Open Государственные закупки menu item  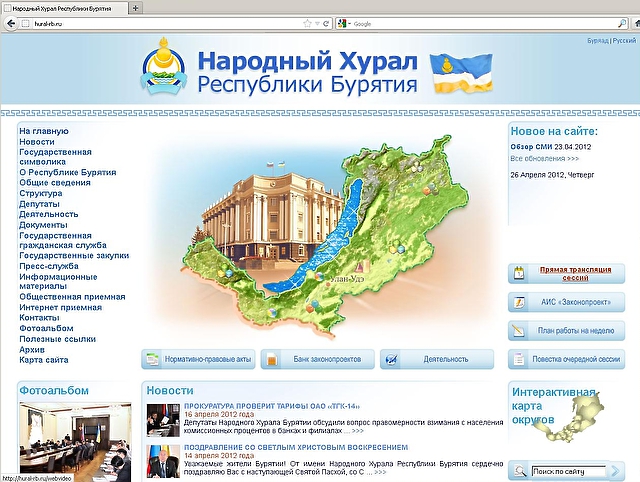74,255
